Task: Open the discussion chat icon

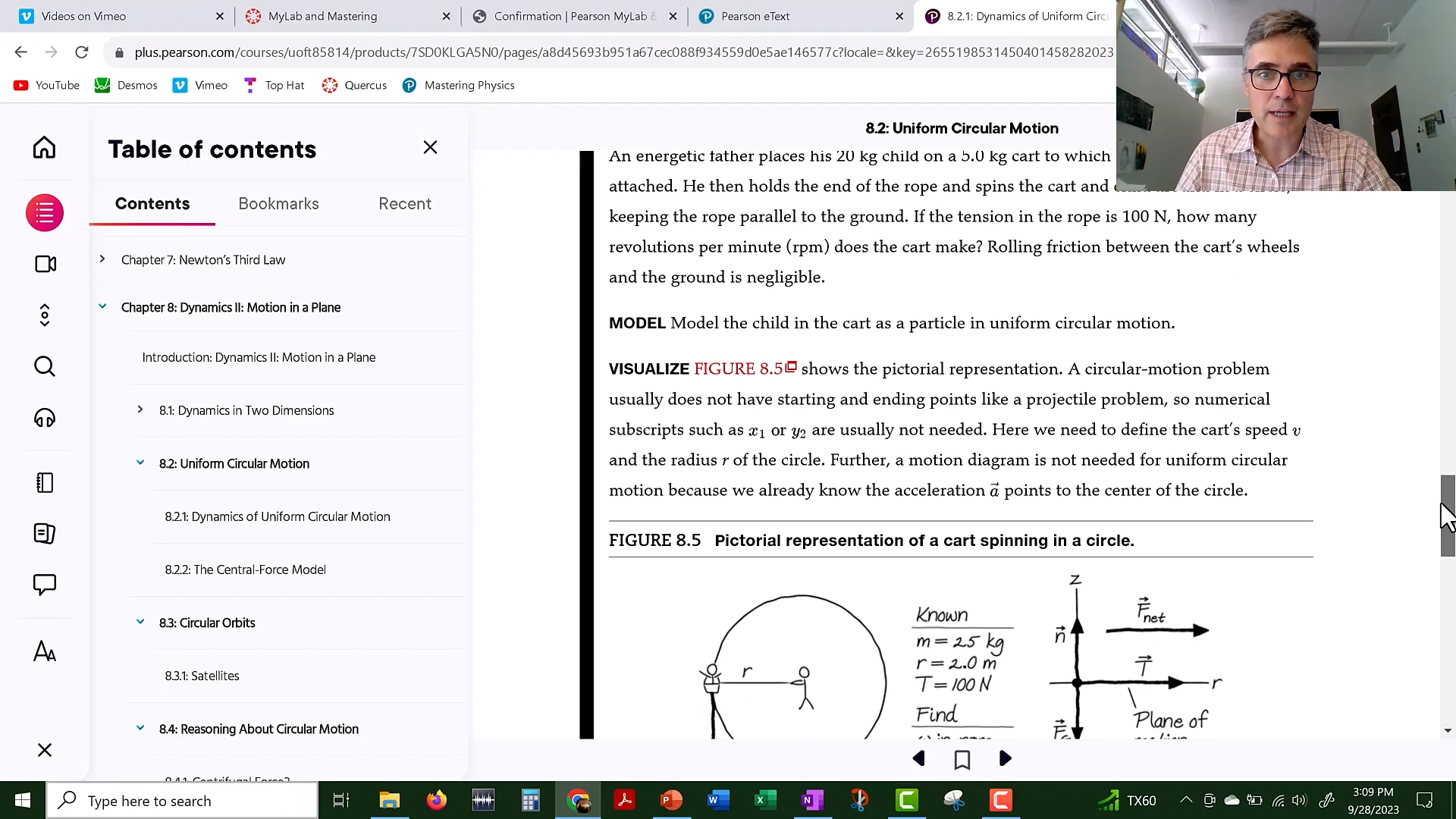Action: 44,584
